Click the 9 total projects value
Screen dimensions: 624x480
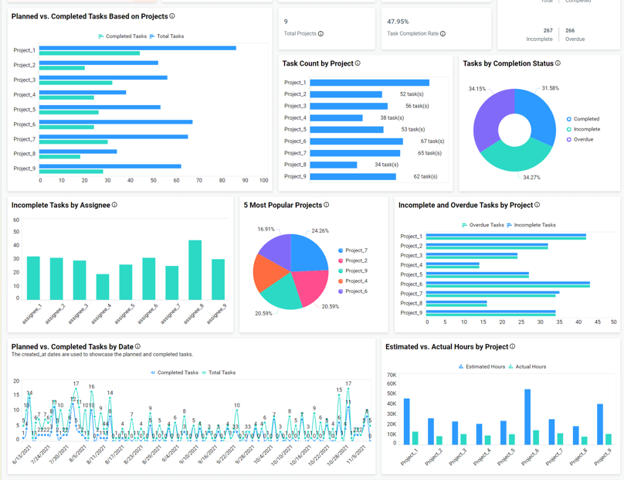(x=286, y=21)
